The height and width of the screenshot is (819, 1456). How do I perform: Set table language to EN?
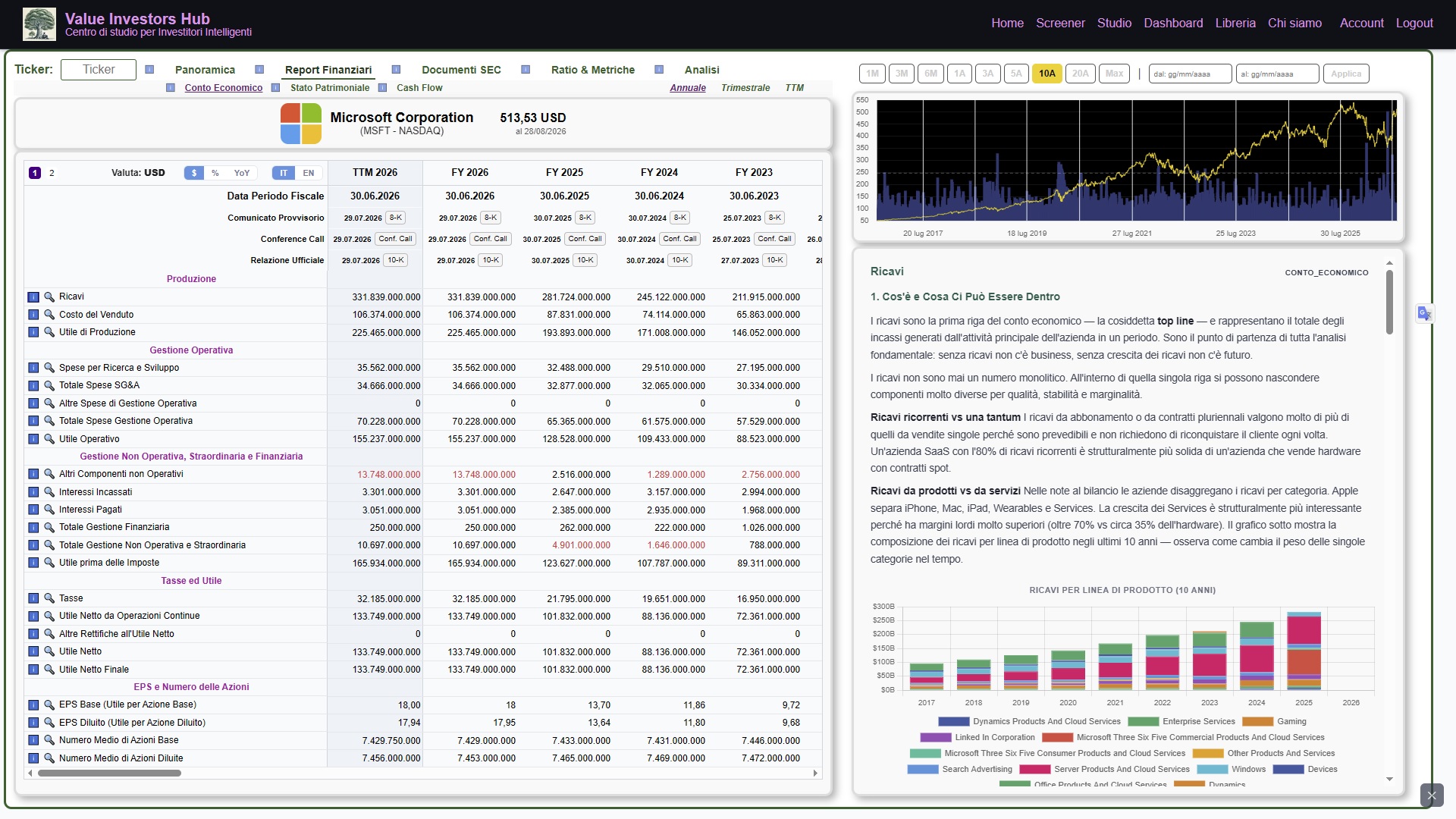309,173
